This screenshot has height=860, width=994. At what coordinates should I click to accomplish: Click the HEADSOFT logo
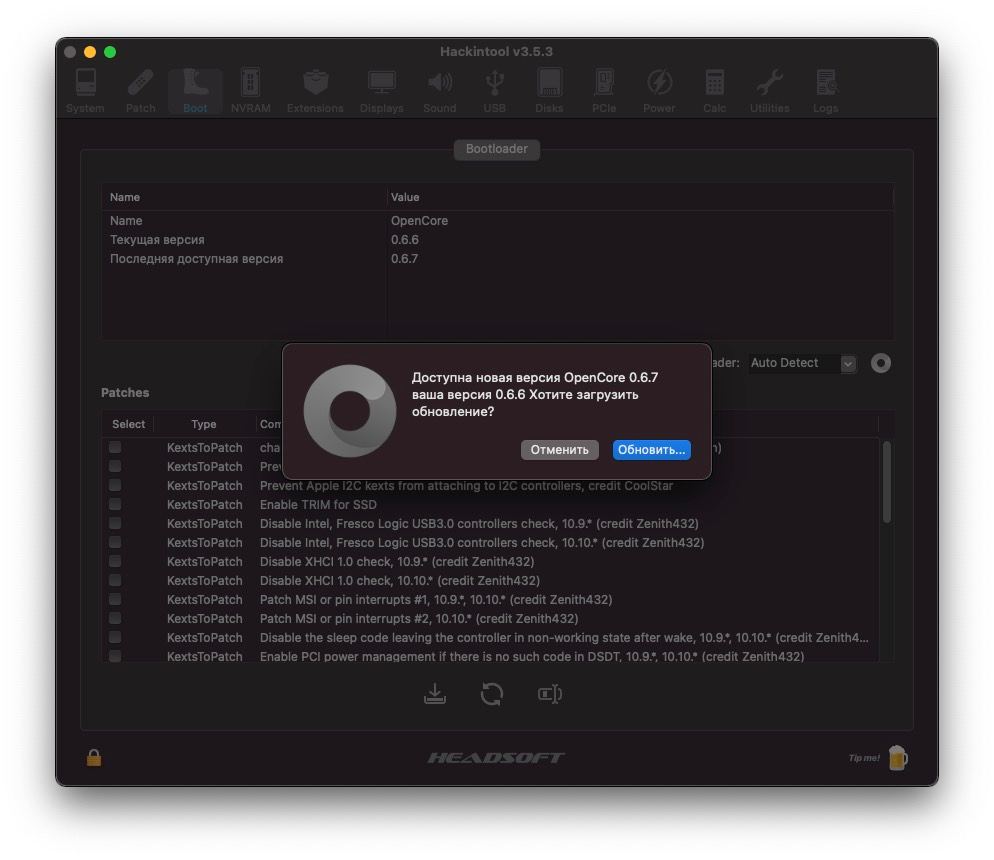(496, 757)
